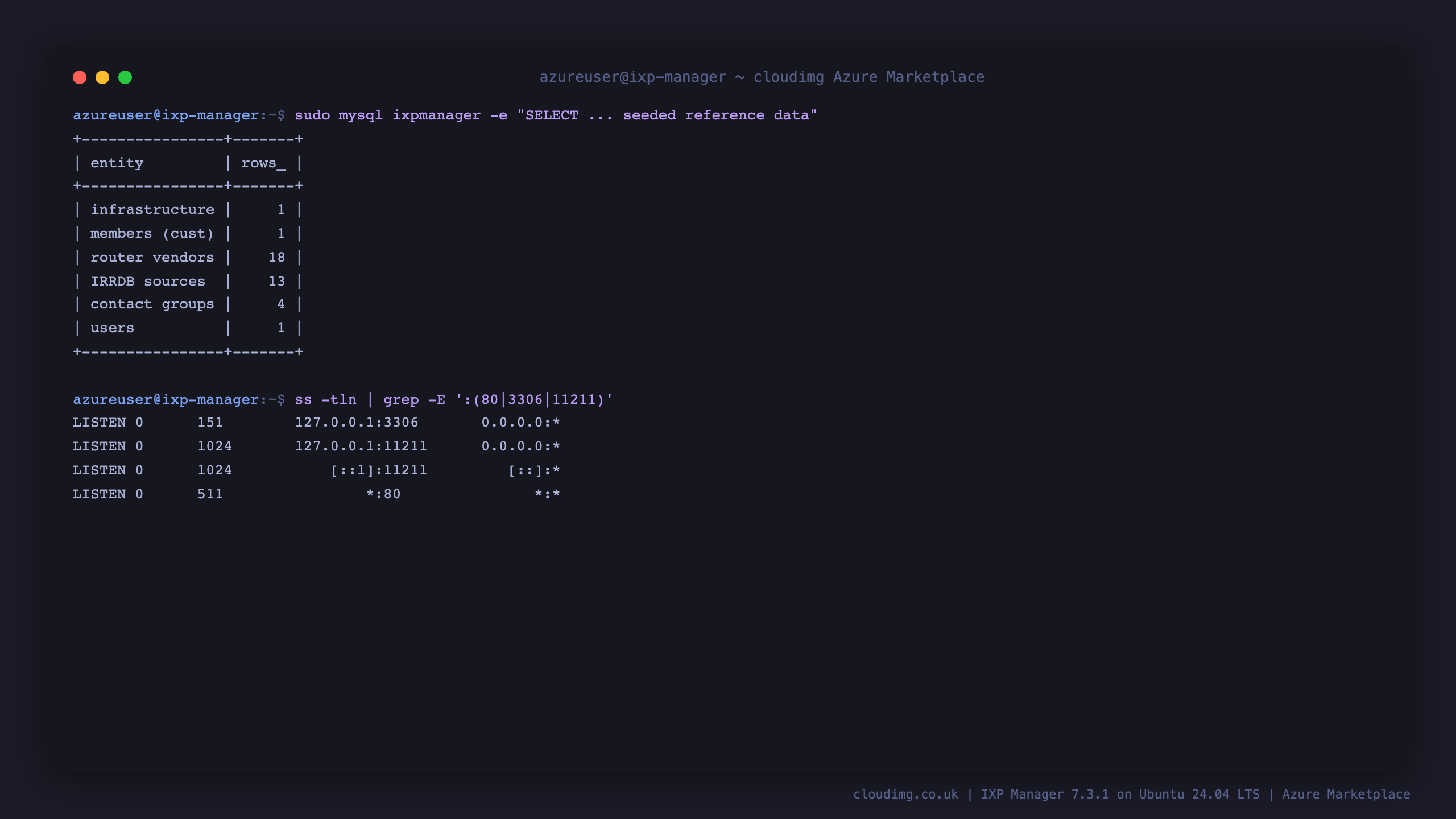1456x819 pixels.
Task: Click the members (cust) table row
Action: tap(188, 234)
